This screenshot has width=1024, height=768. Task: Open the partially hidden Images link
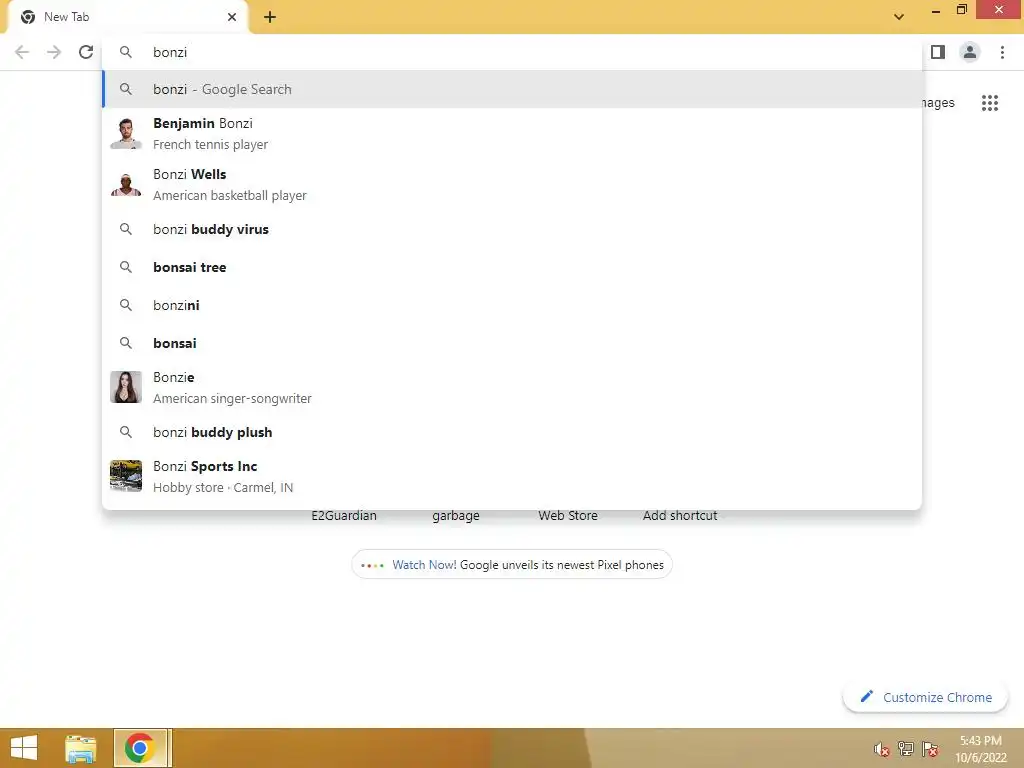coord(938,103)
